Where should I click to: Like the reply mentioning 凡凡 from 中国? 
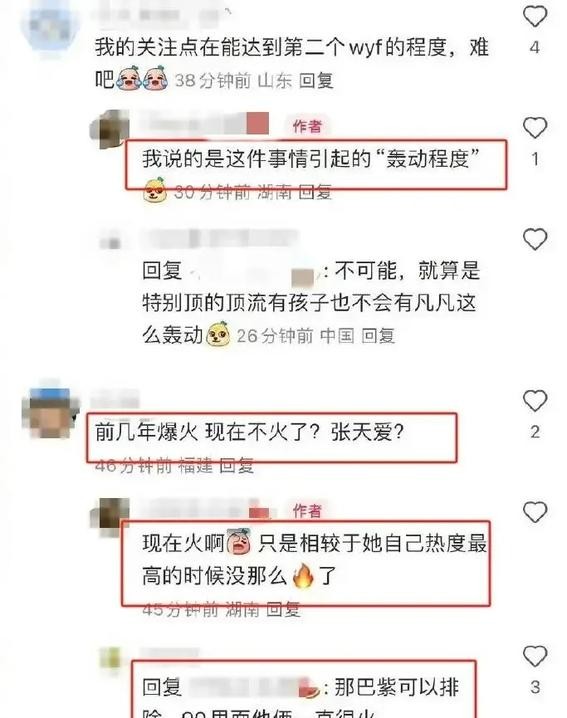tap(534, 239)
